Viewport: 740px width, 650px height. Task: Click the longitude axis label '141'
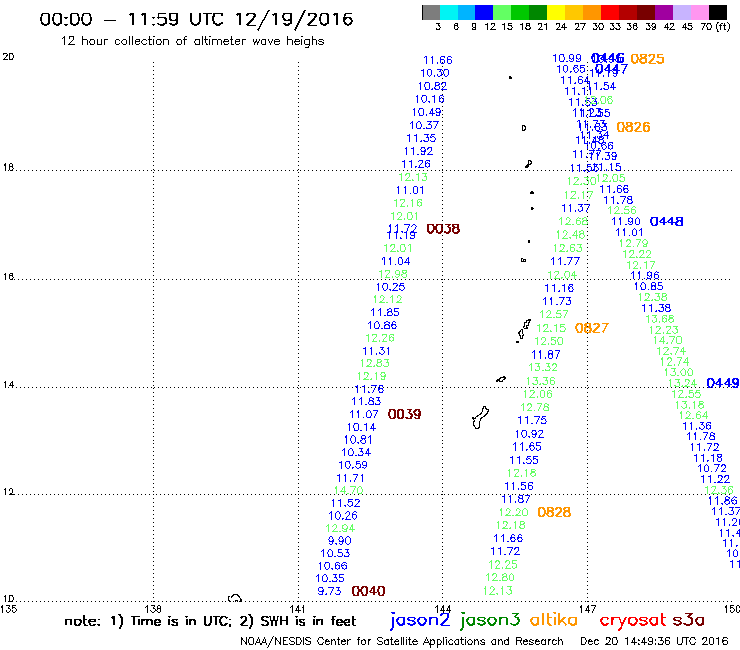(298, 609)
